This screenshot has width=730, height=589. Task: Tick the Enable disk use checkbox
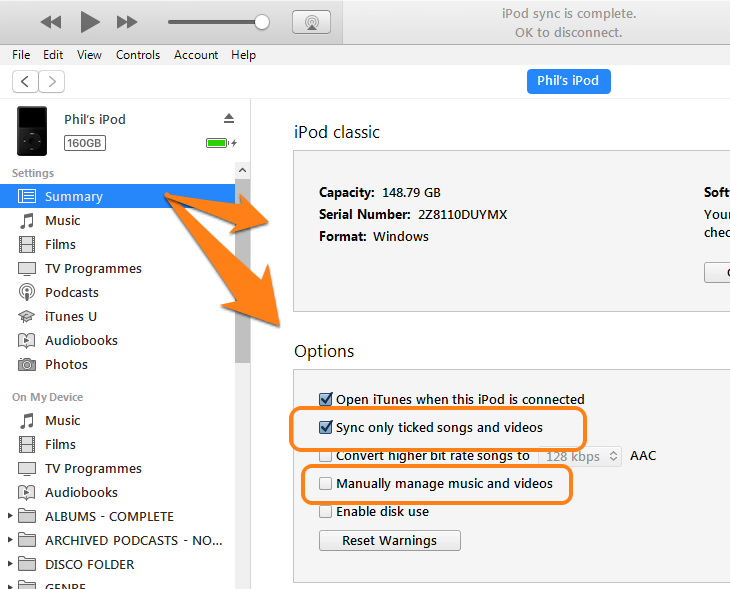pos(325,511)
